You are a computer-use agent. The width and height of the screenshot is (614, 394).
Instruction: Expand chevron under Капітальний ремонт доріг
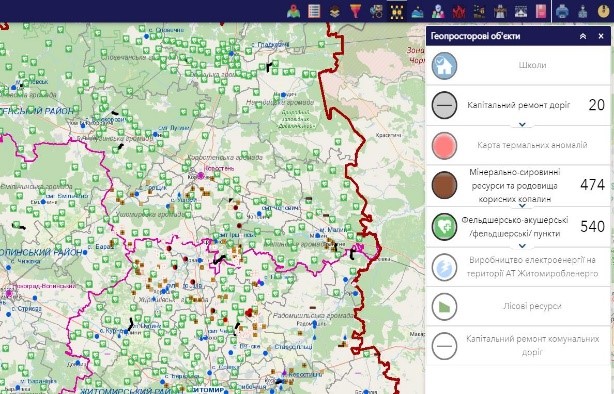tap(522, 125)
